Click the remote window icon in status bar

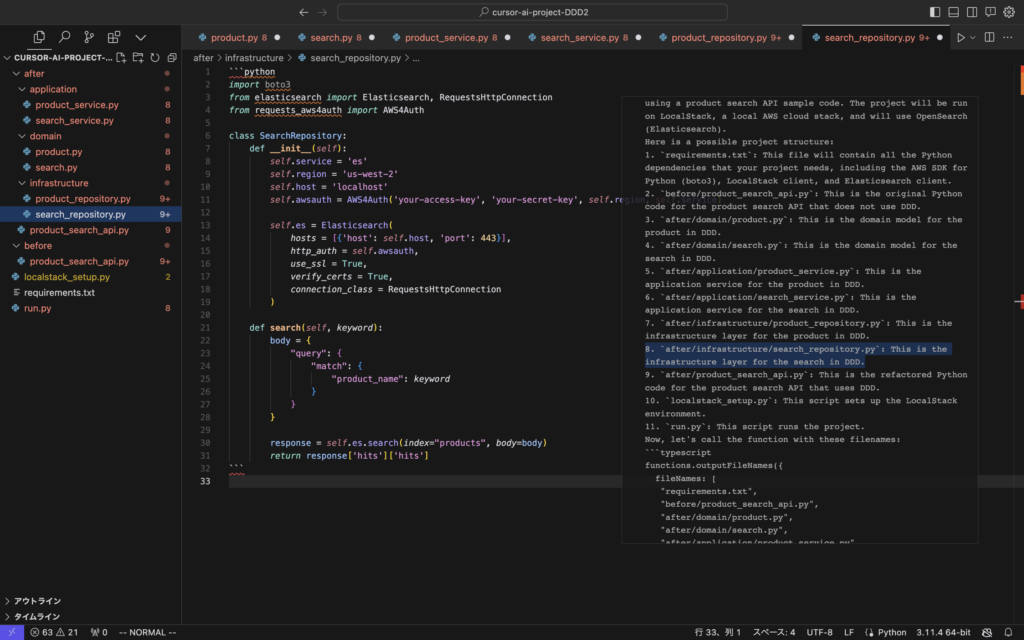point(12,632)
